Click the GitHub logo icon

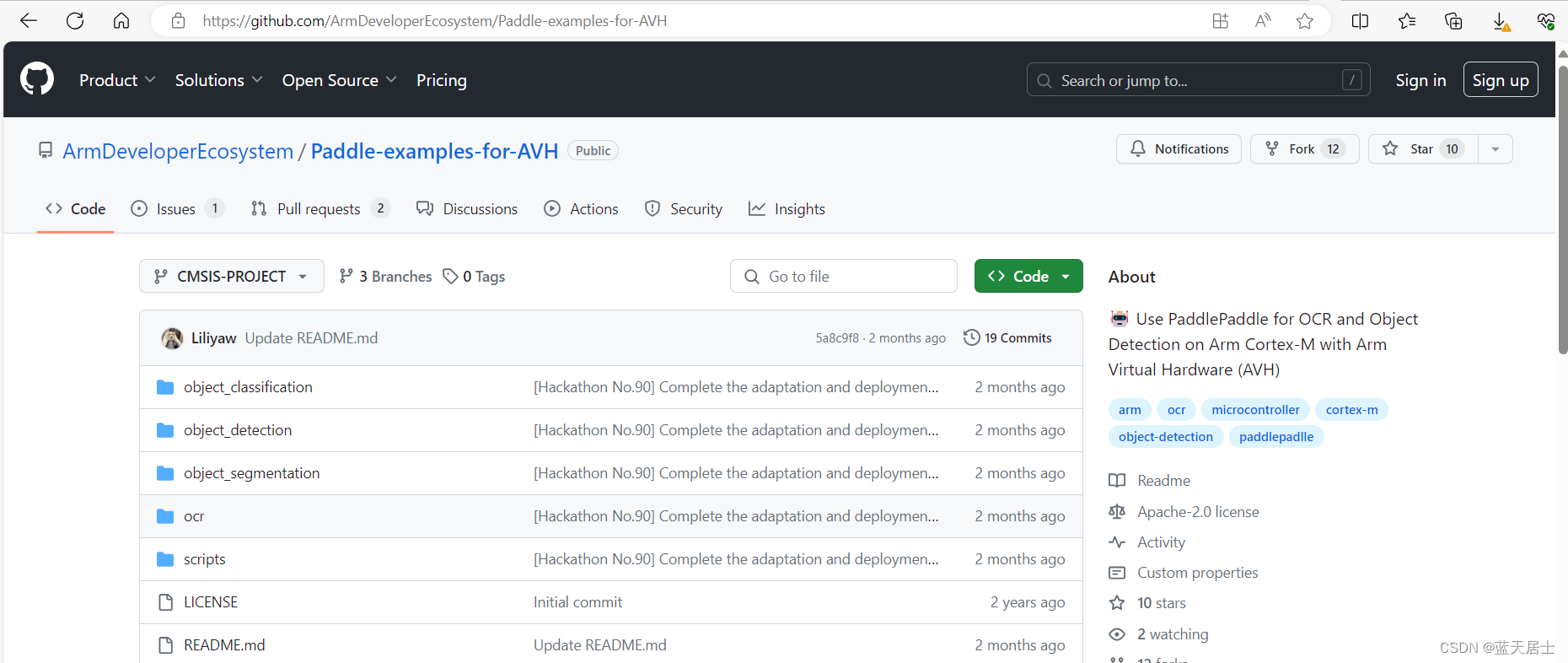37,79
